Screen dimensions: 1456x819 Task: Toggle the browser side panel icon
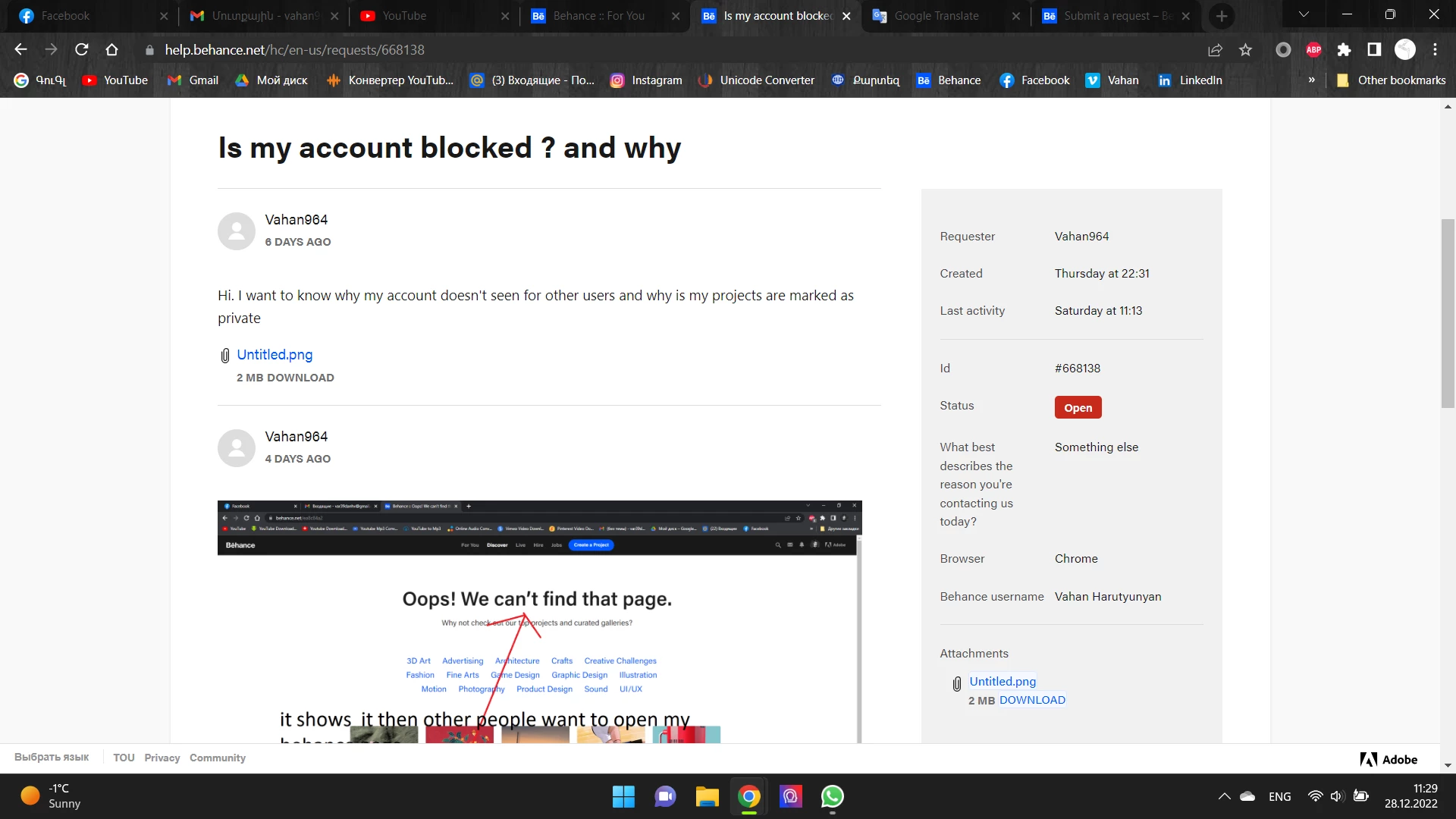tap(1374, 50)
